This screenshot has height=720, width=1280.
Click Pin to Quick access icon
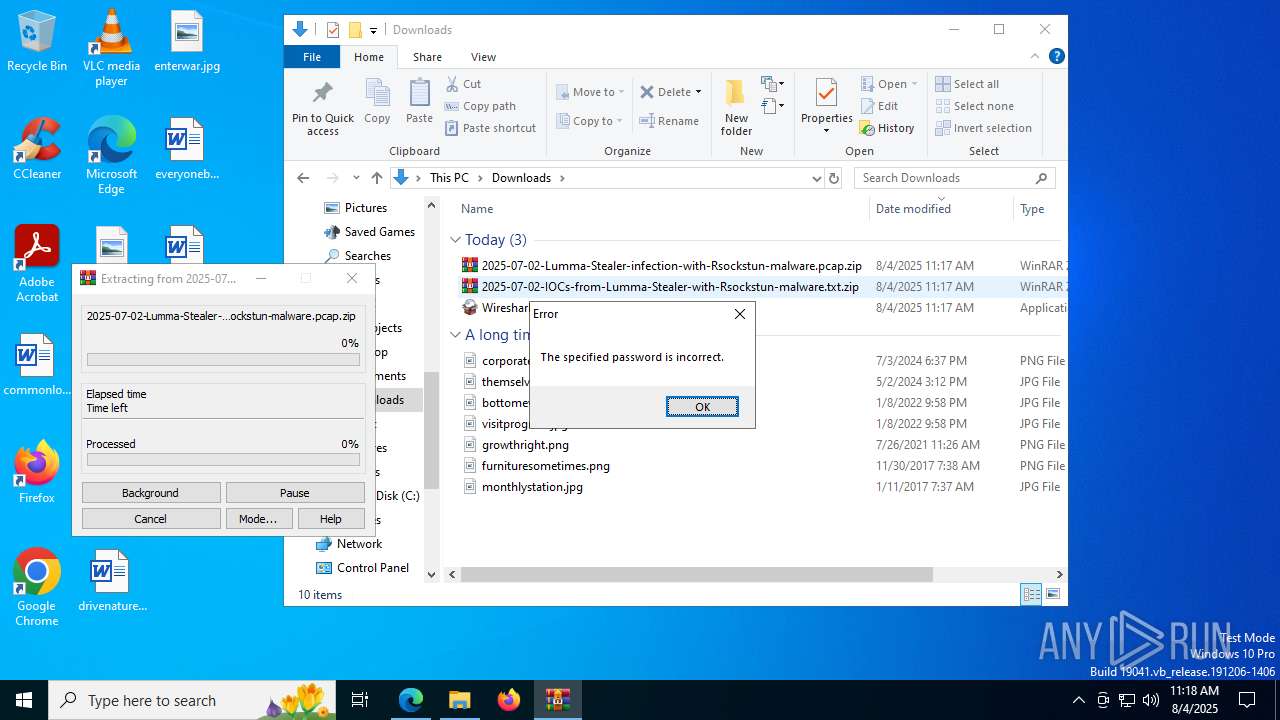(x=322, y=108)
